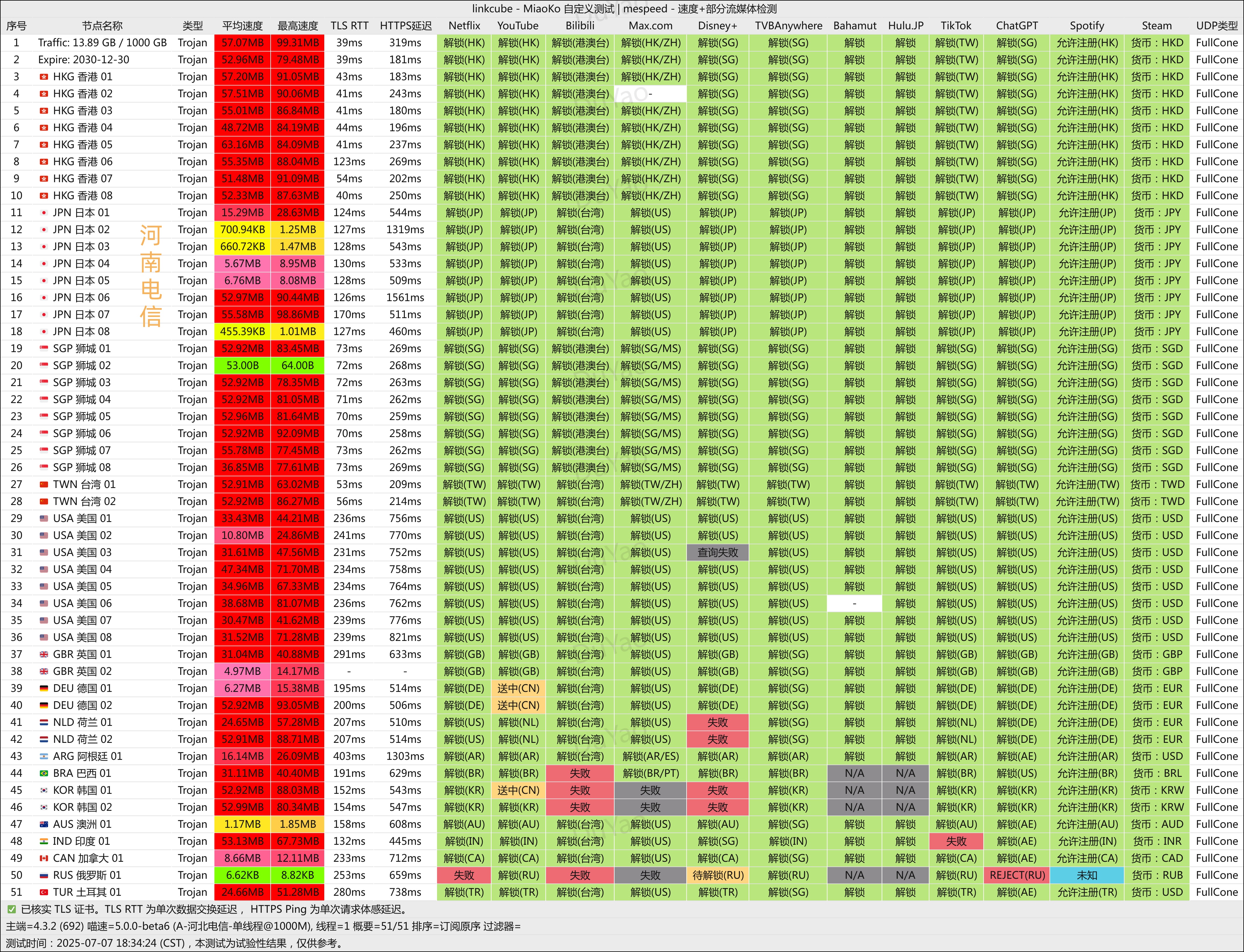Select the YouTube column header
The width and height of the screenshot is (1244, 952).
pos(518,25)
